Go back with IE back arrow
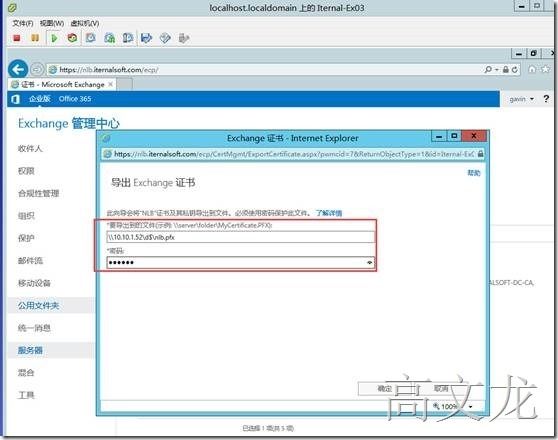Image resolution: width=558 pixels, height=440 pixels. pyautogui.click(x=18, y=69)
